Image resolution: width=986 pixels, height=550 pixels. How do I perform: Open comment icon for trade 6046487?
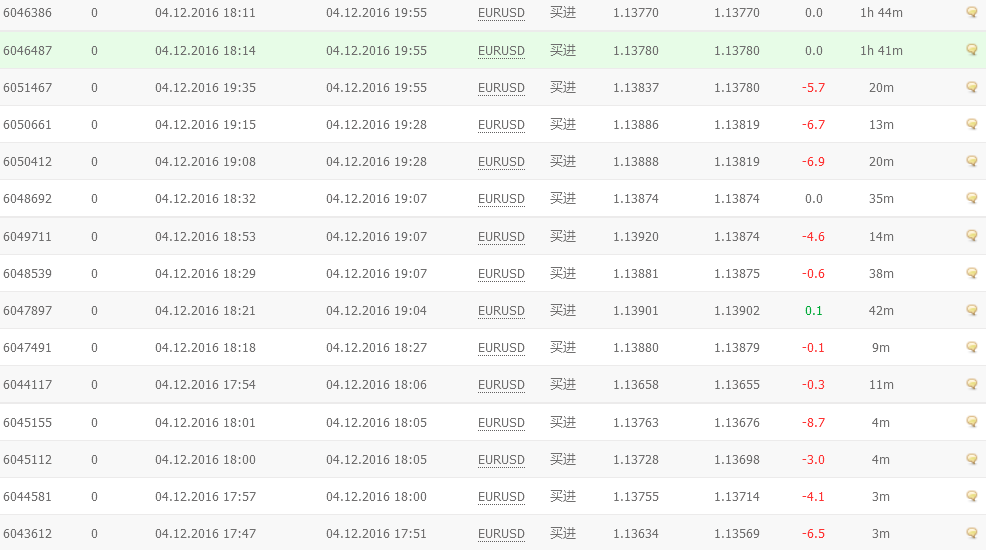point(972,50)
